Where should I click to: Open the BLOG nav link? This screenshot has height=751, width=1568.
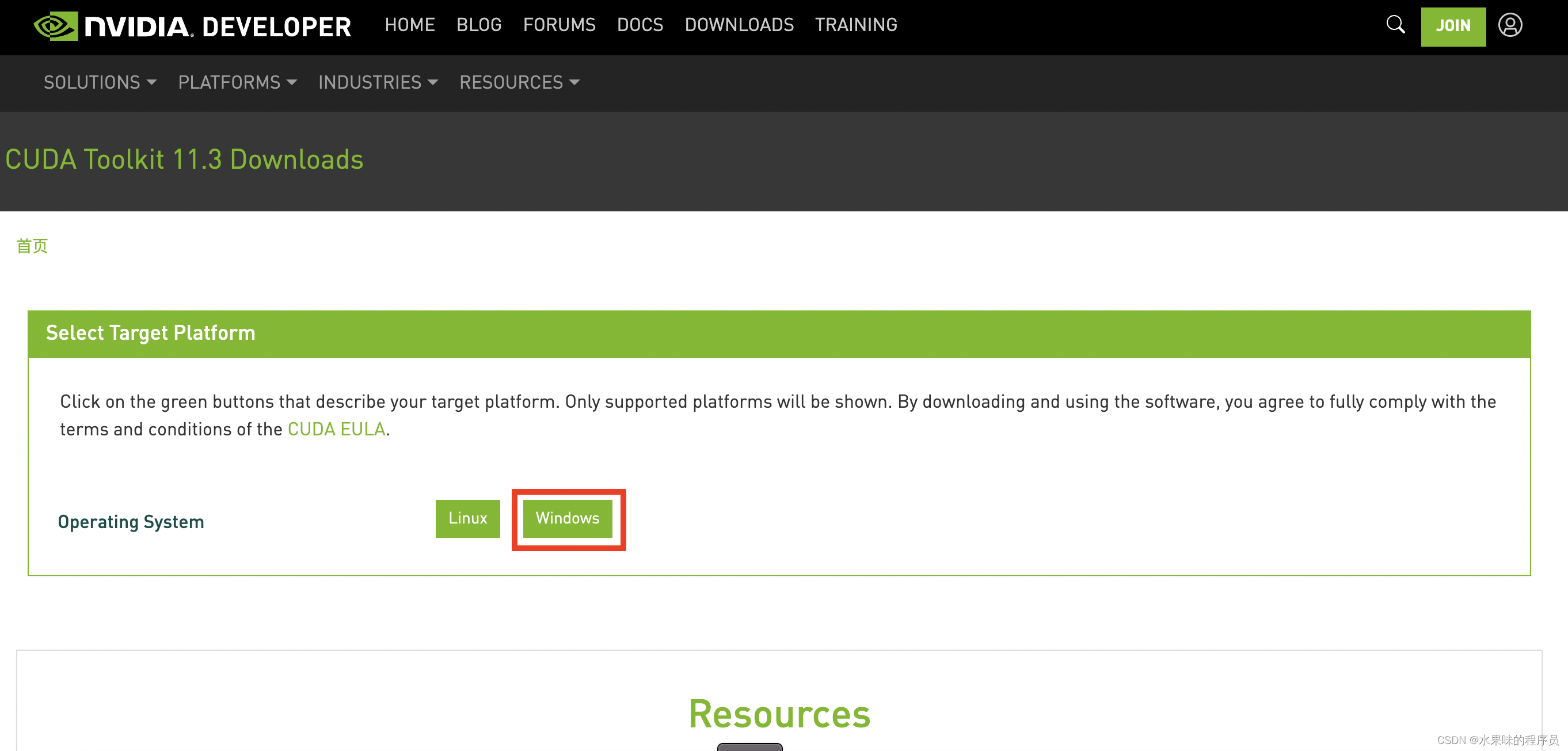point(479,25)
